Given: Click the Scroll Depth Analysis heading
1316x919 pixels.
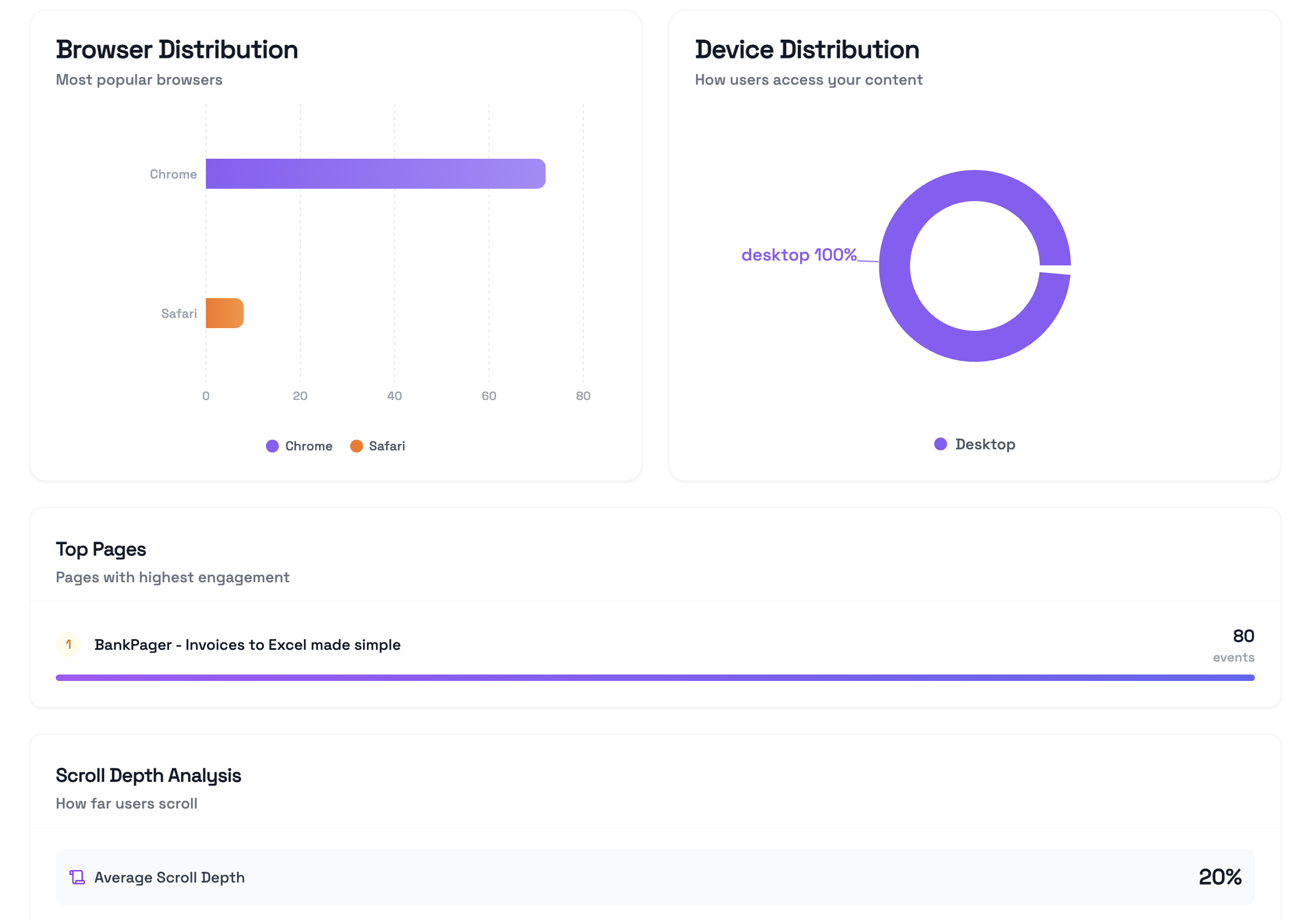Looking at the screenshot, I should click(x=149, y=776).
